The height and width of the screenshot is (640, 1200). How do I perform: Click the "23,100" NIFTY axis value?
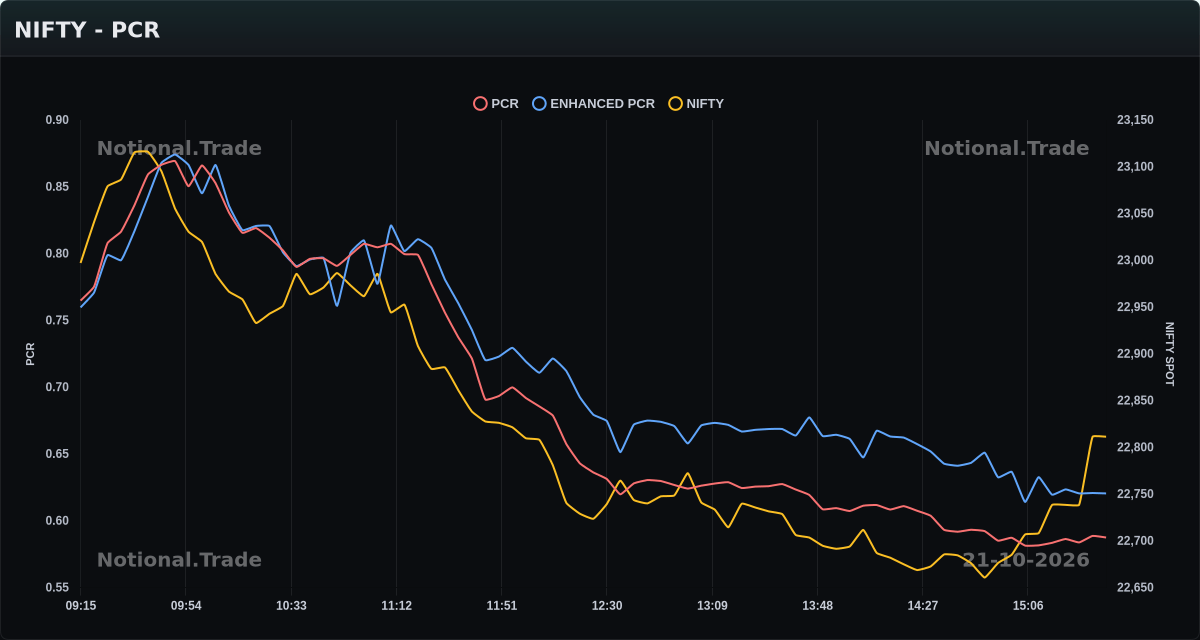[1135, 167]
